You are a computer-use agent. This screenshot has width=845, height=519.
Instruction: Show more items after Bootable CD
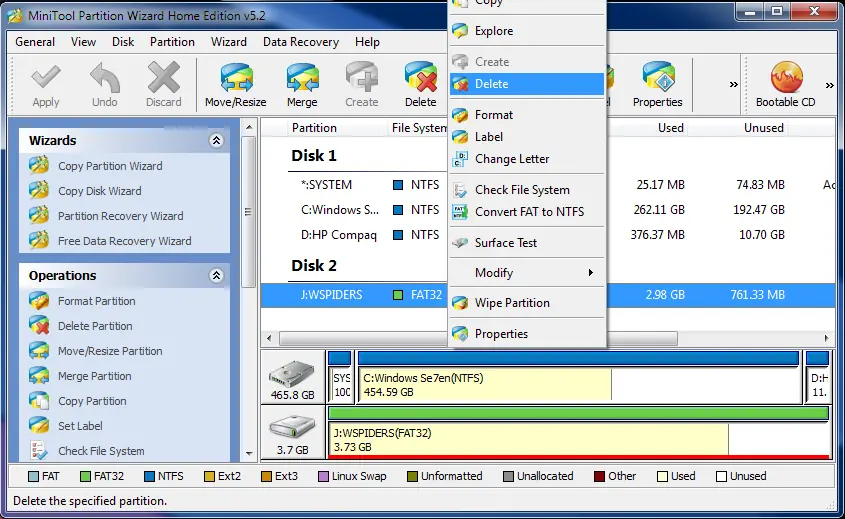(829, 85)
